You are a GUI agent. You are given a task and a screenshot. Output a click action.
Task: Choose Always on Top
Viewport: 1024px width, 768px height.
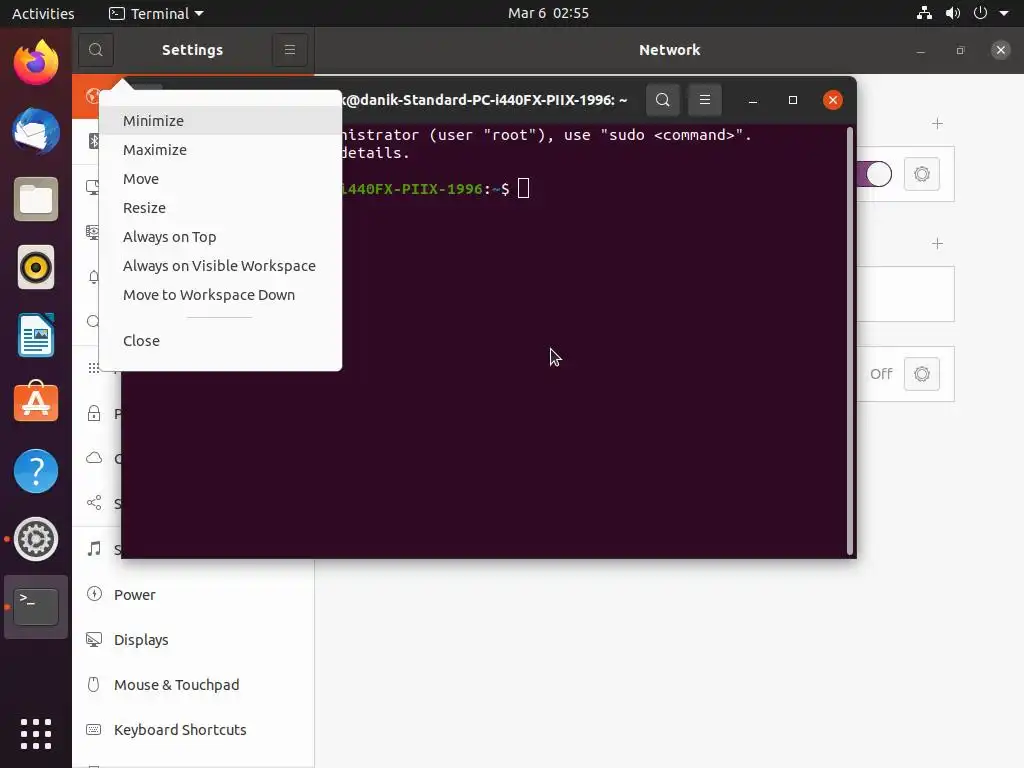pos(220,236)
